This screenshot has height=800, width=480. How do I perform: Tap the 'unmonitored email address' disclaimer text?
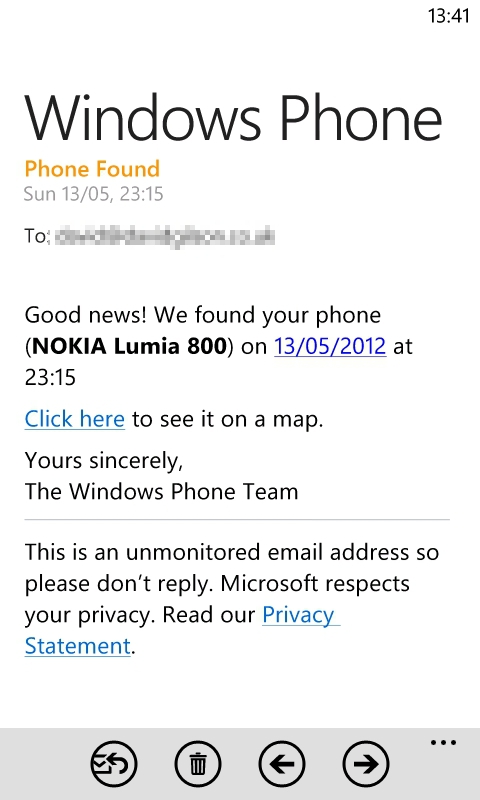click(267, 552)
